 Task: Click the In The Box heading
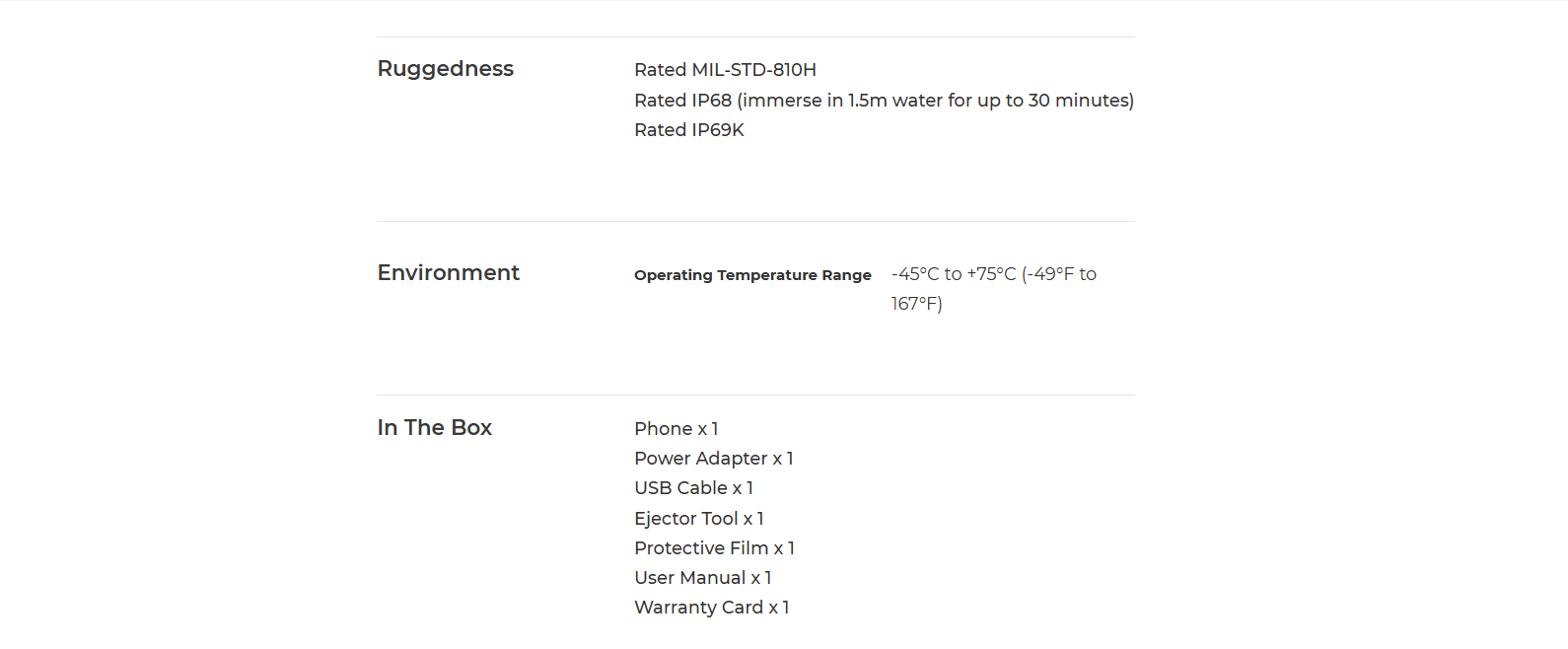pyautogui.click(x=434, y=427)
